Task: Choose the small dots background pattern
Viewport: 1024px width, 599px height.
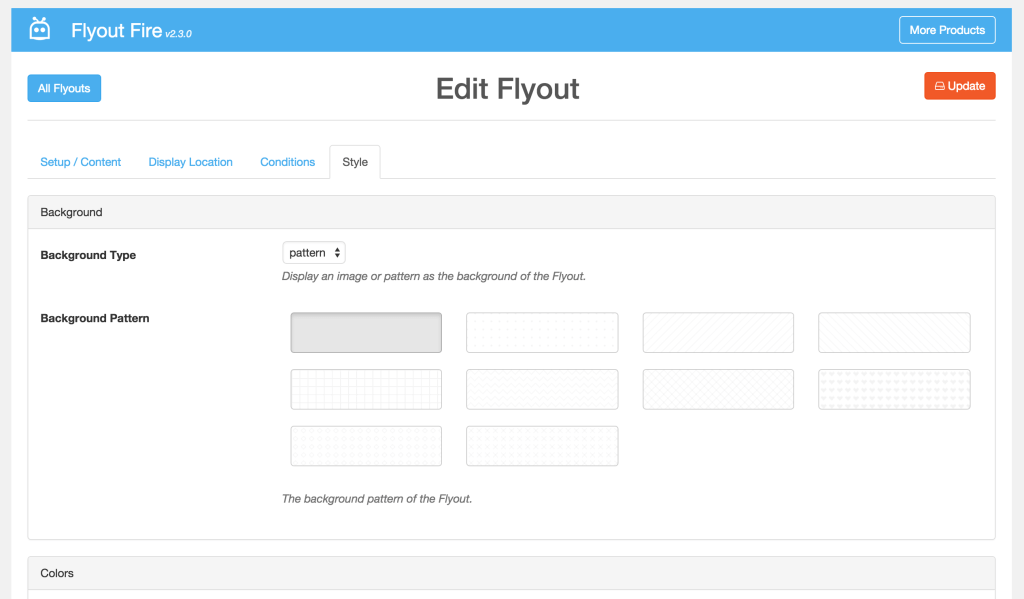Action: 542,333
